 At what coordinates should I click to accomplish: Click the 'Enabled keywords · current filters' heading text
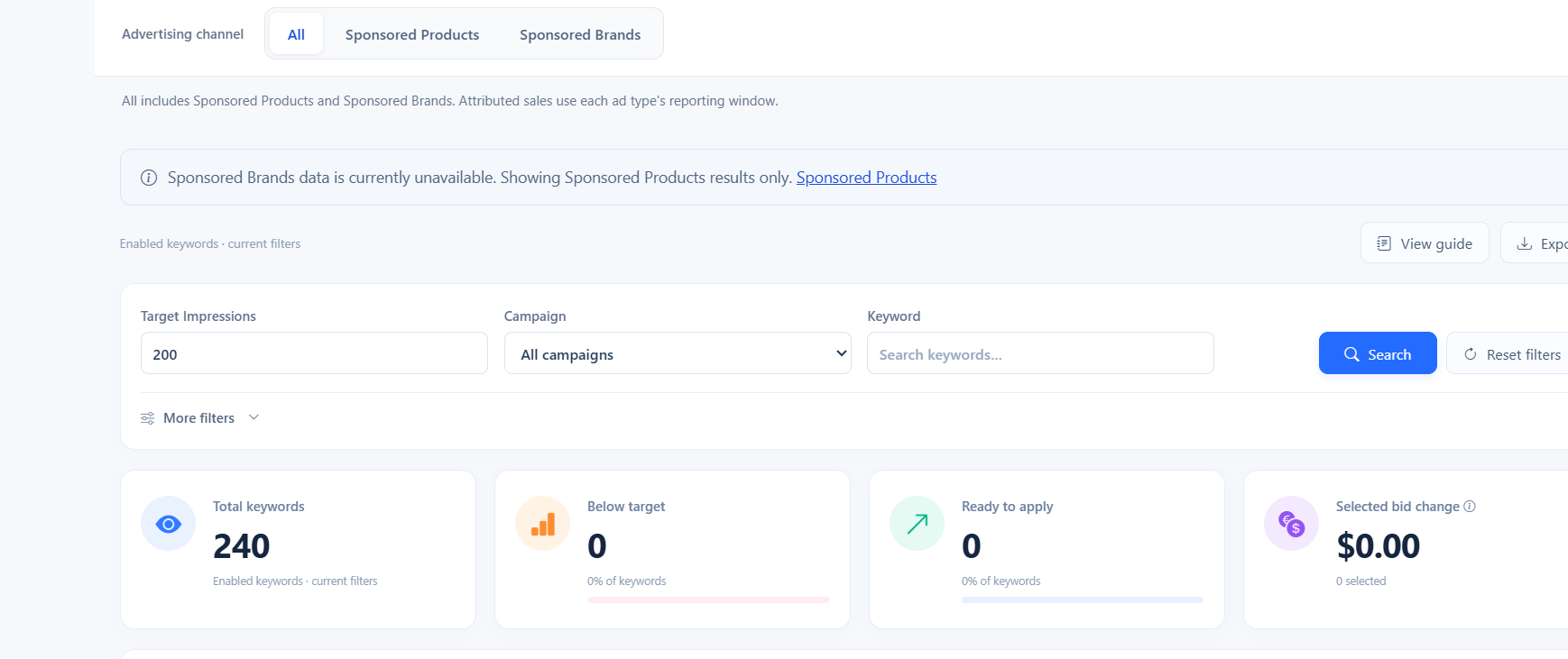[210, 244]
